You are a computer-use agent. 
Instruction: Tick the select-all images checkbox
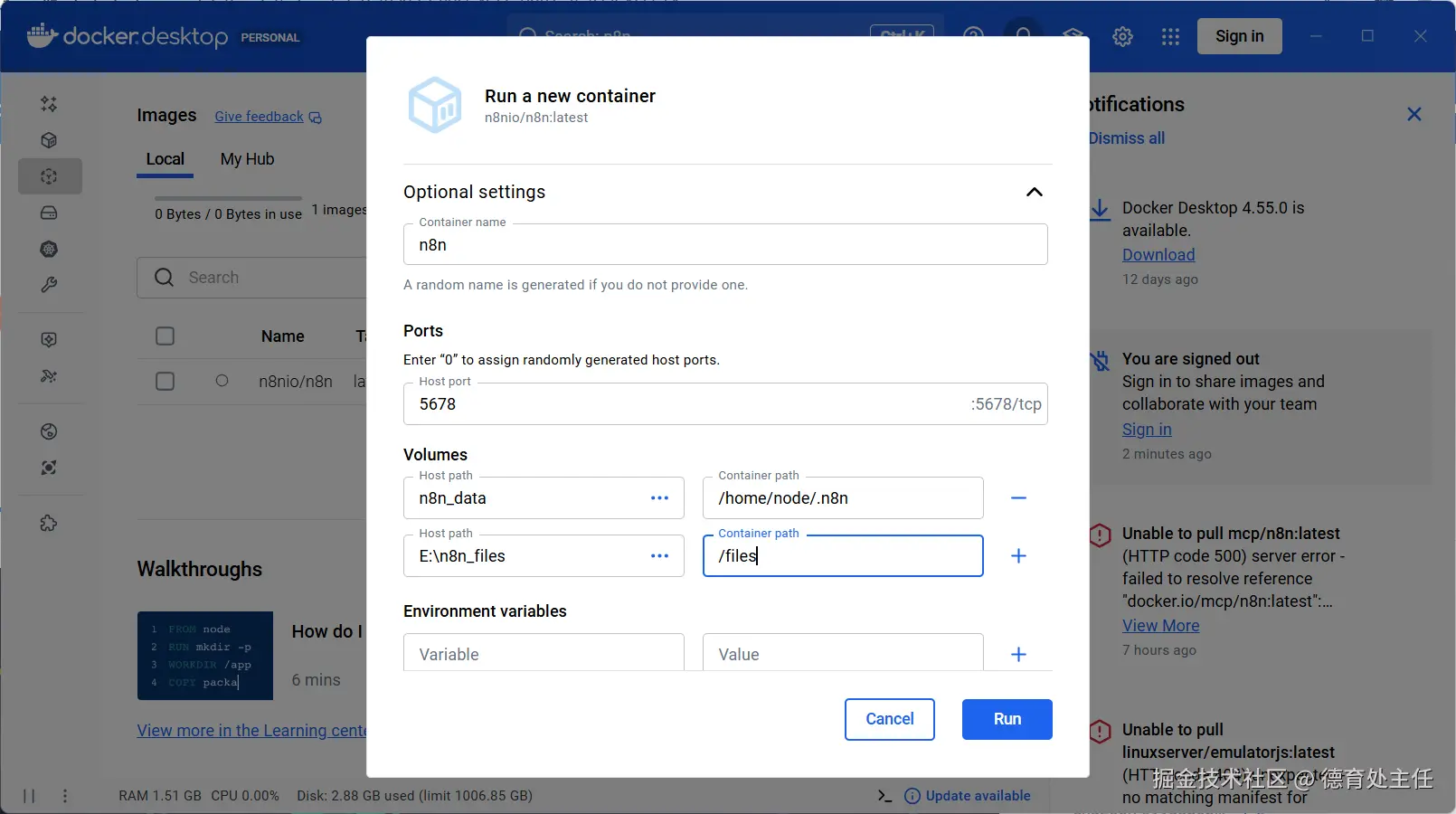point(165,336)
